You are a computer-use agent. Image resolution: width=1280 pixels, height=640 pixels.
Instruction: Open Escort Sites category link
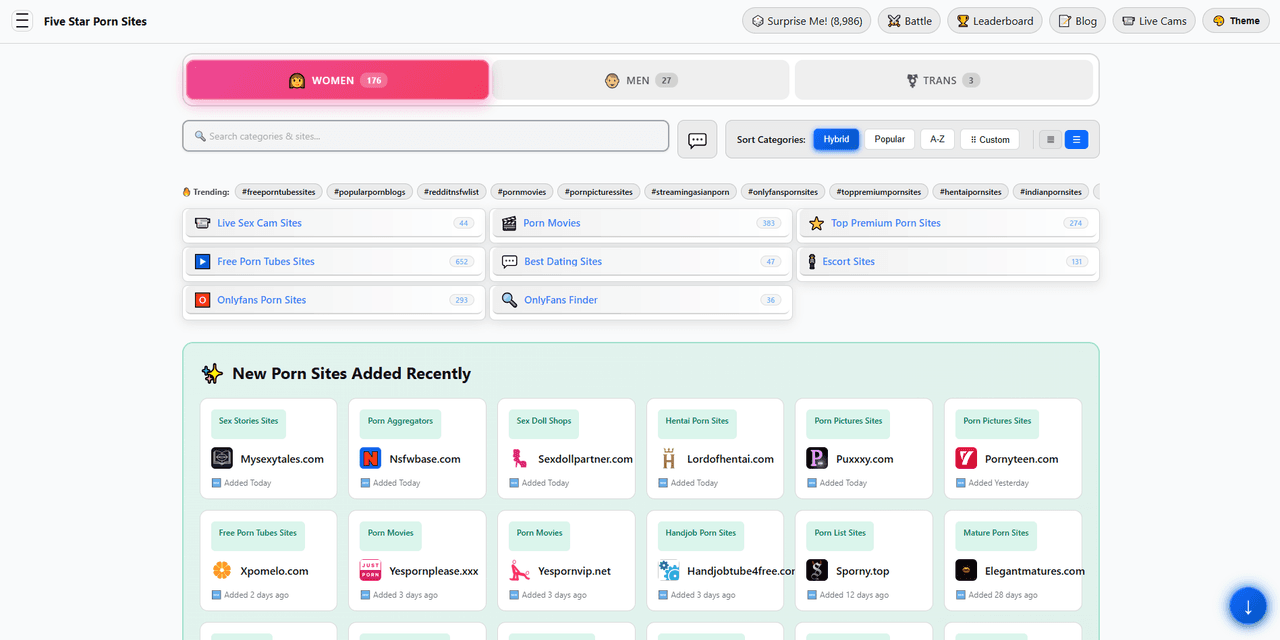[x=848, y=261]
